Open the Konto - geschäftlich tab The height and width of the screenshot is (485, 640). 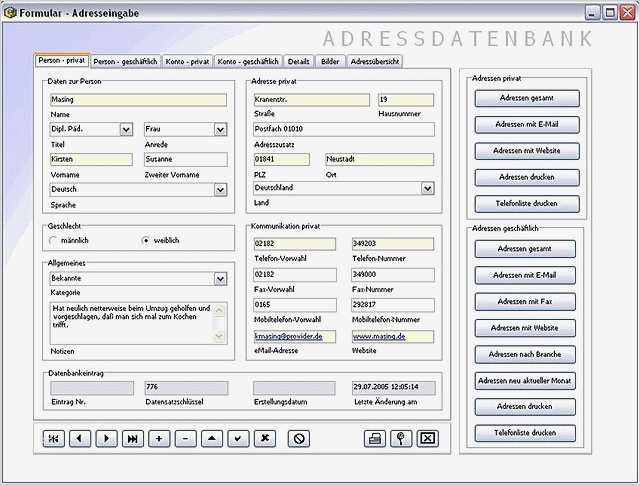click(248, 62)
